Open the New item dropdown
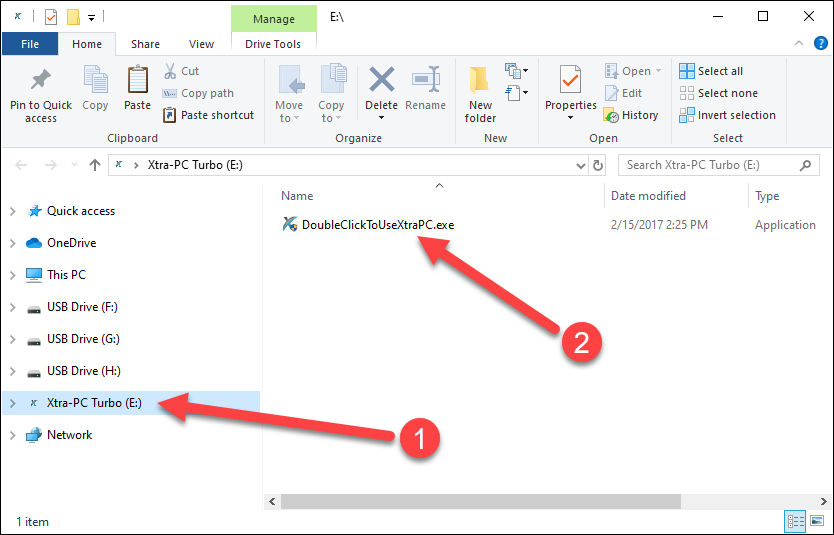The image size is (834, 535). [x=516, y=71]
